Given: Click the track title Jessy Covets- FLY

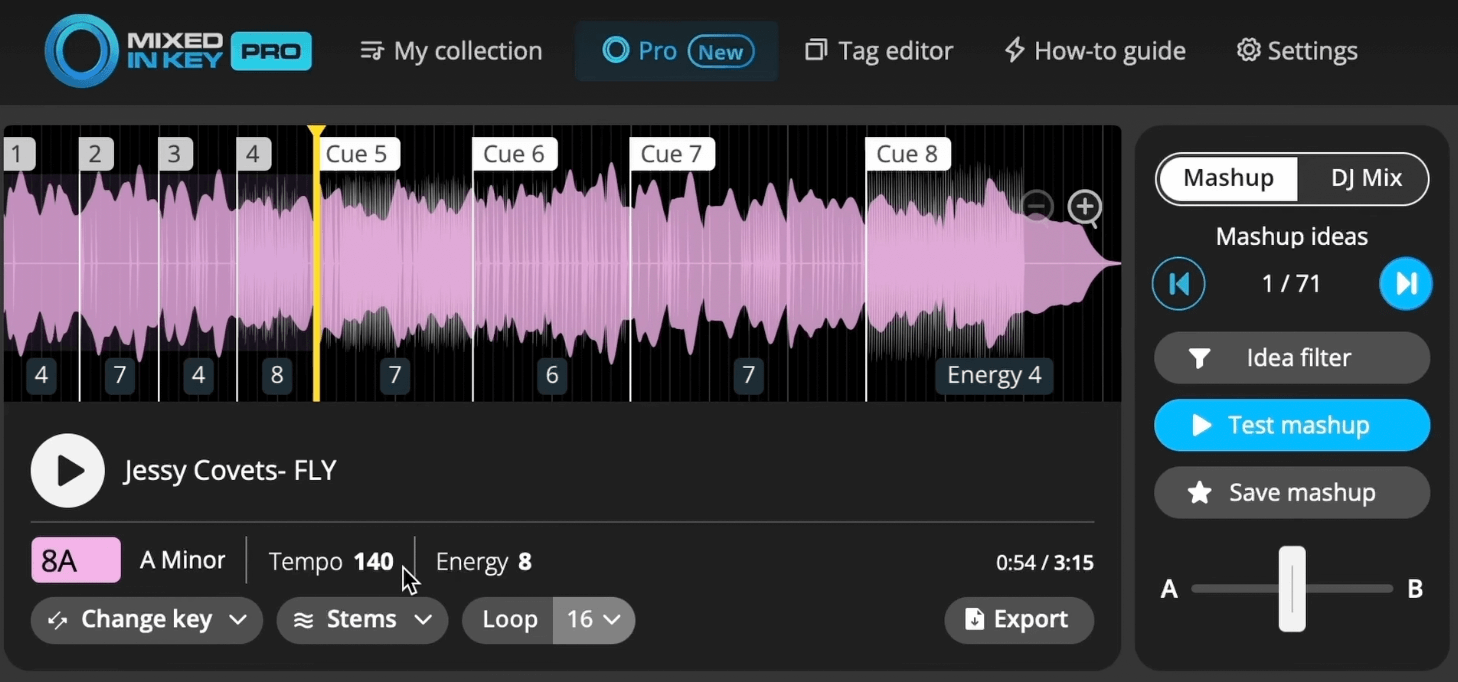Looking at the screenshot, I should click(230, 471).
